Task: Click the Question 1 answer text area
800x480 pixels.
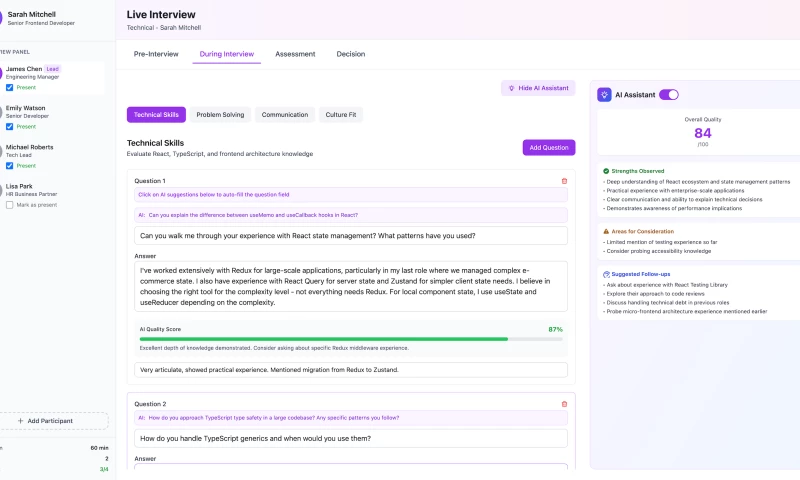Action: [x=351, y=286]
